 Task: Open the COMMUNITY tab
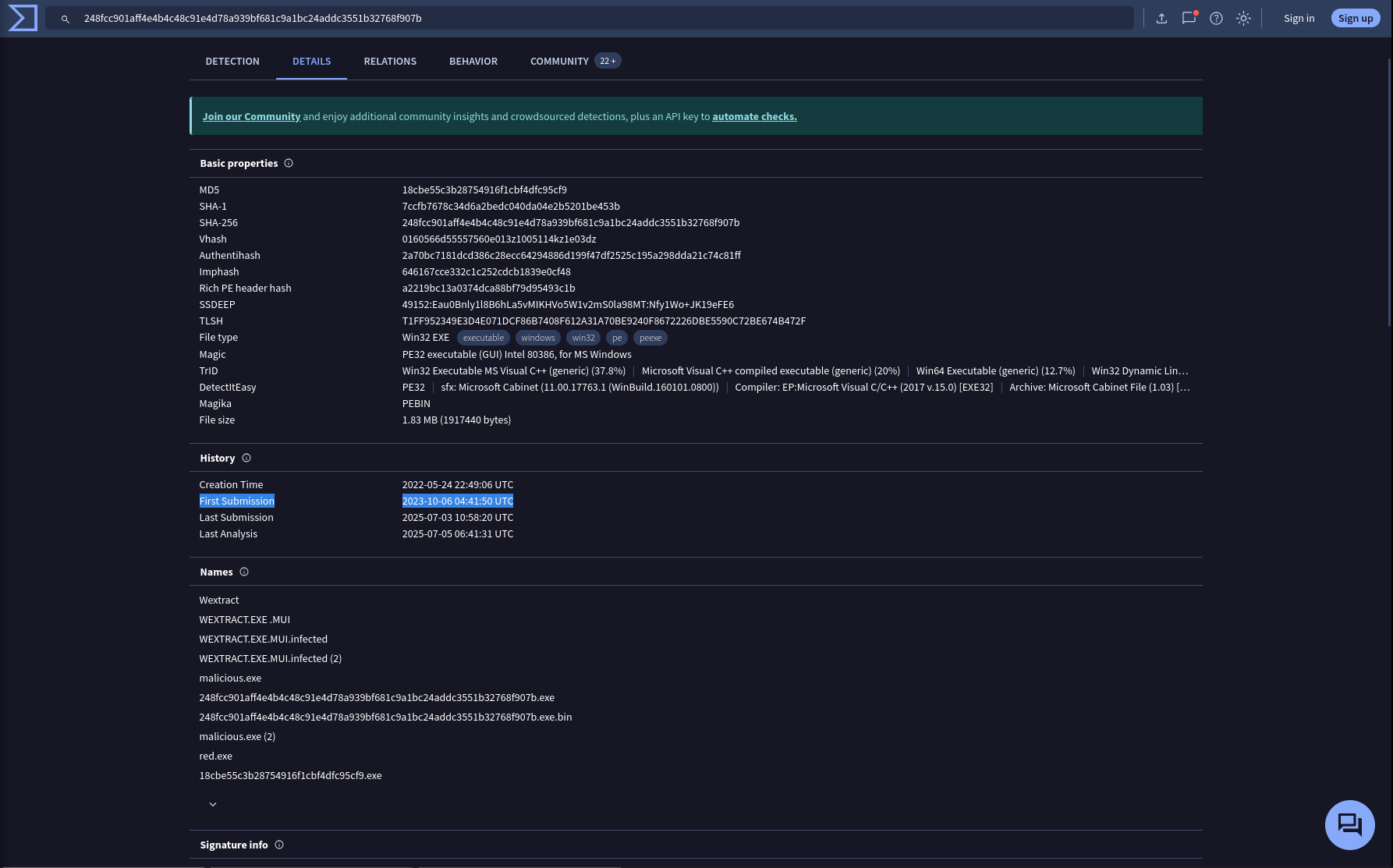click(x=559, y=61)
